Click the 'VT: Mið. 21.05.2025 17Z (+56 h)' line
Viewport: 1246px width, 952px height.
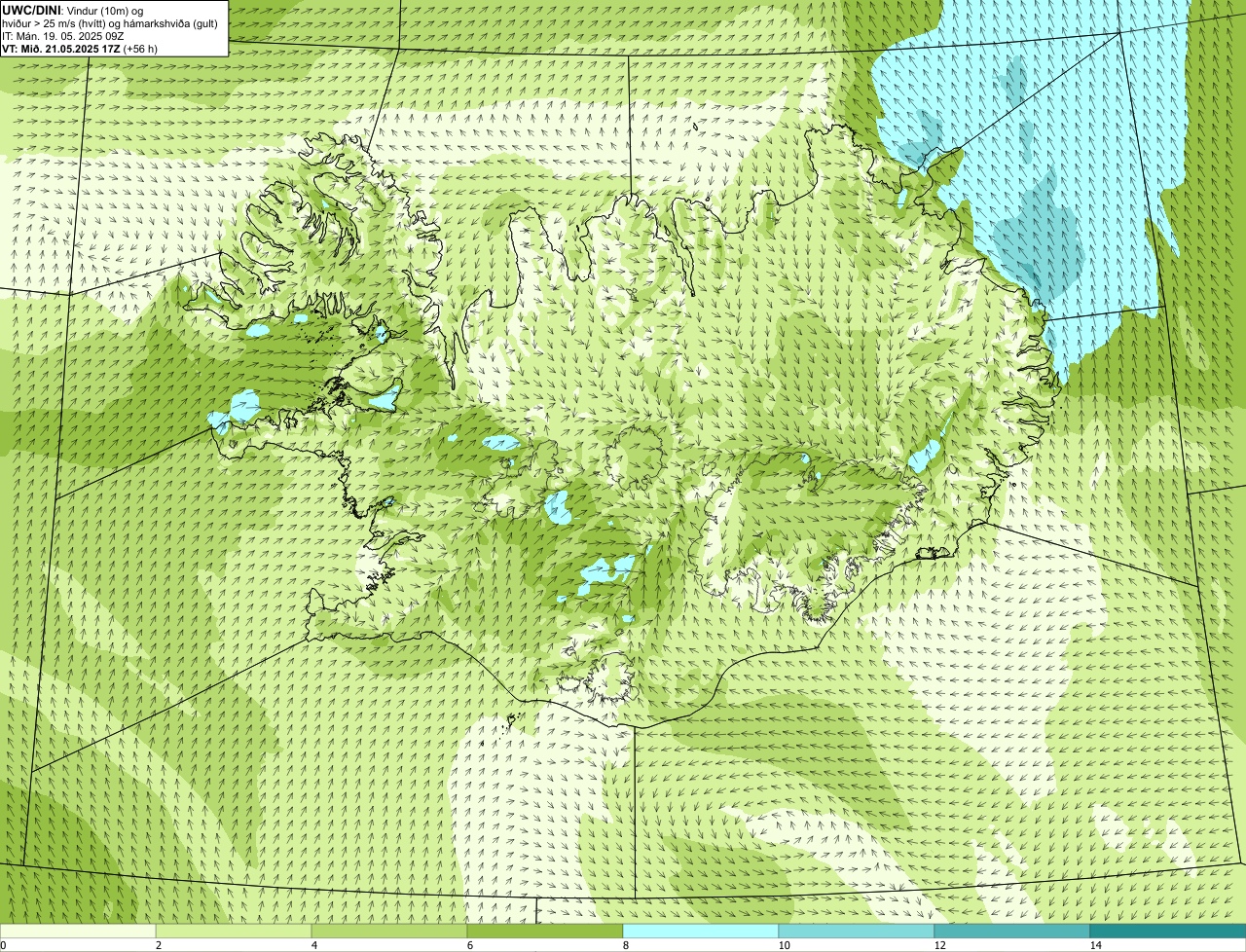80,48
